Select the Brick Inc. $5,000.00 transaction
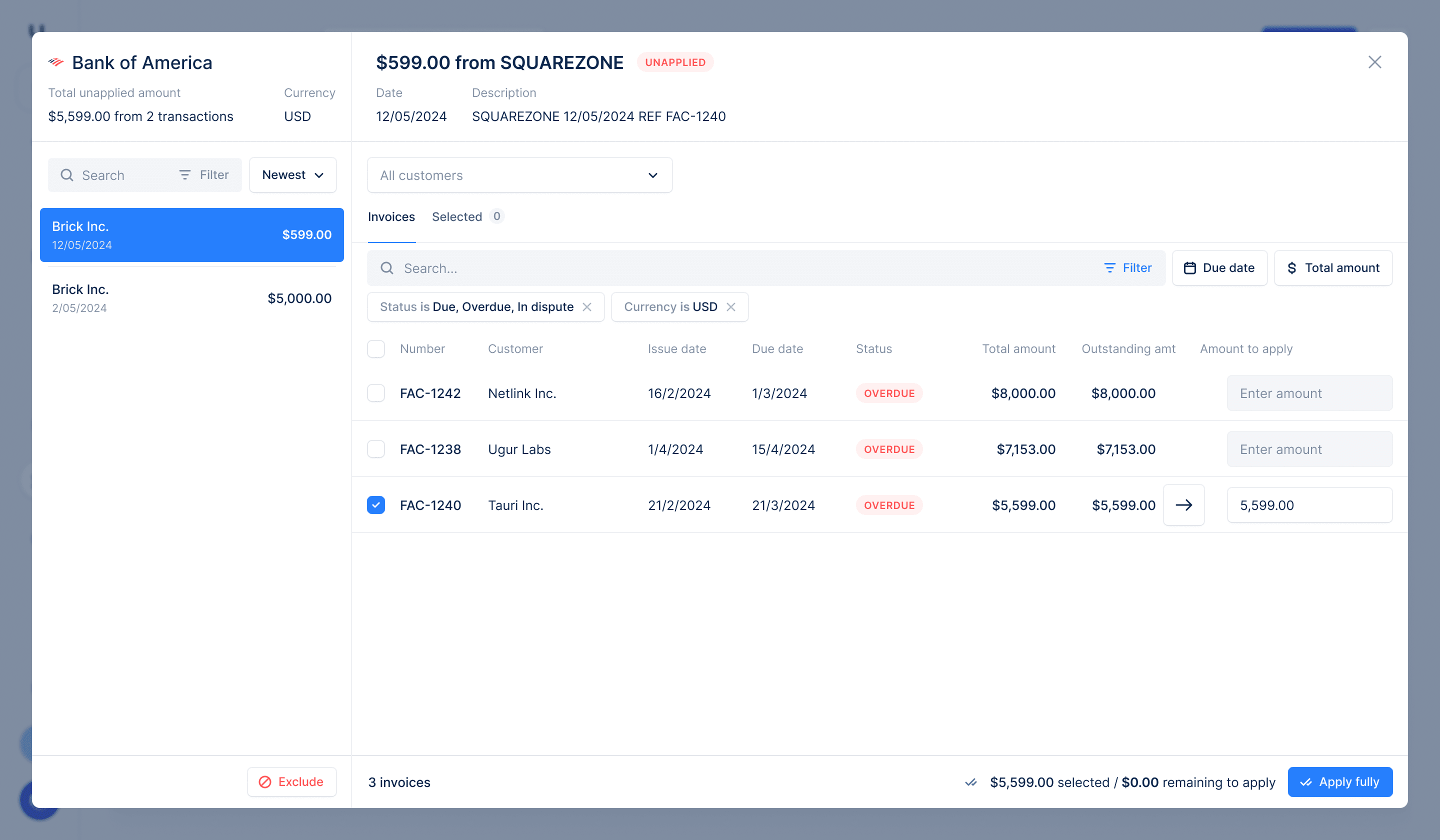Screen dimensions: 1440x840 (x=192, y=298)
